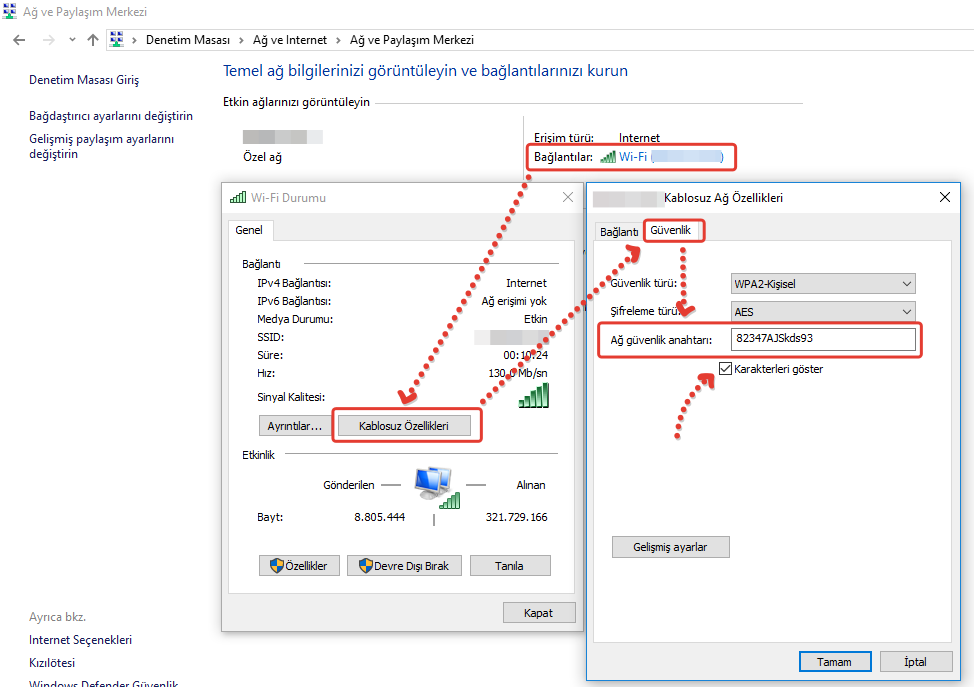Click the Devre Dışı Bırak button
The width and height of the screenshot is (974, 687).
[x=405, y=566]
